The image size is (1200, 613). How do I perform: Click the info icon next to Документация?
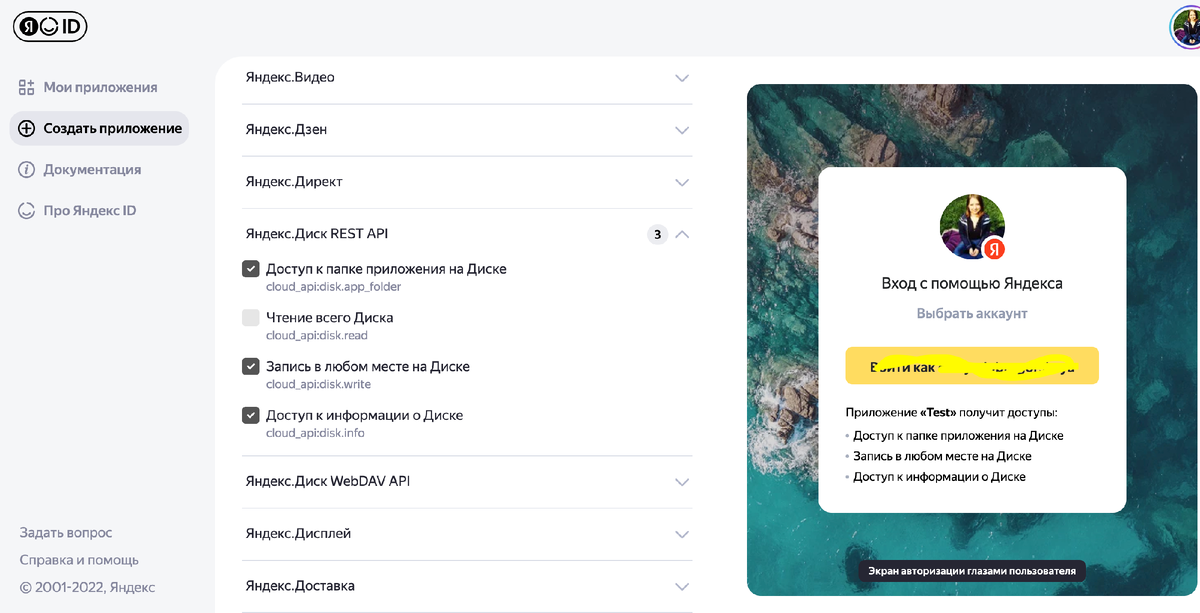[x=27, y=169]
